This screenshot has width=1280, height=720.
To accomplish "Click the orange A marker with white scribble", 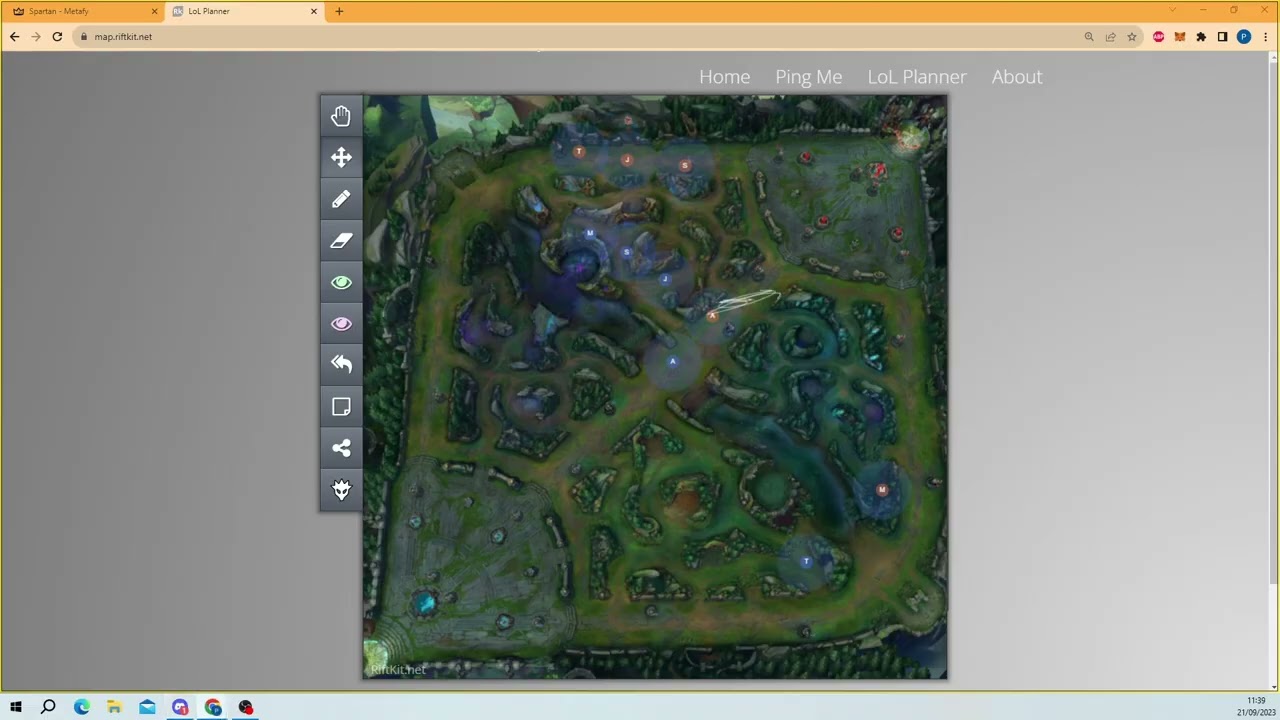I will (712, 316).
